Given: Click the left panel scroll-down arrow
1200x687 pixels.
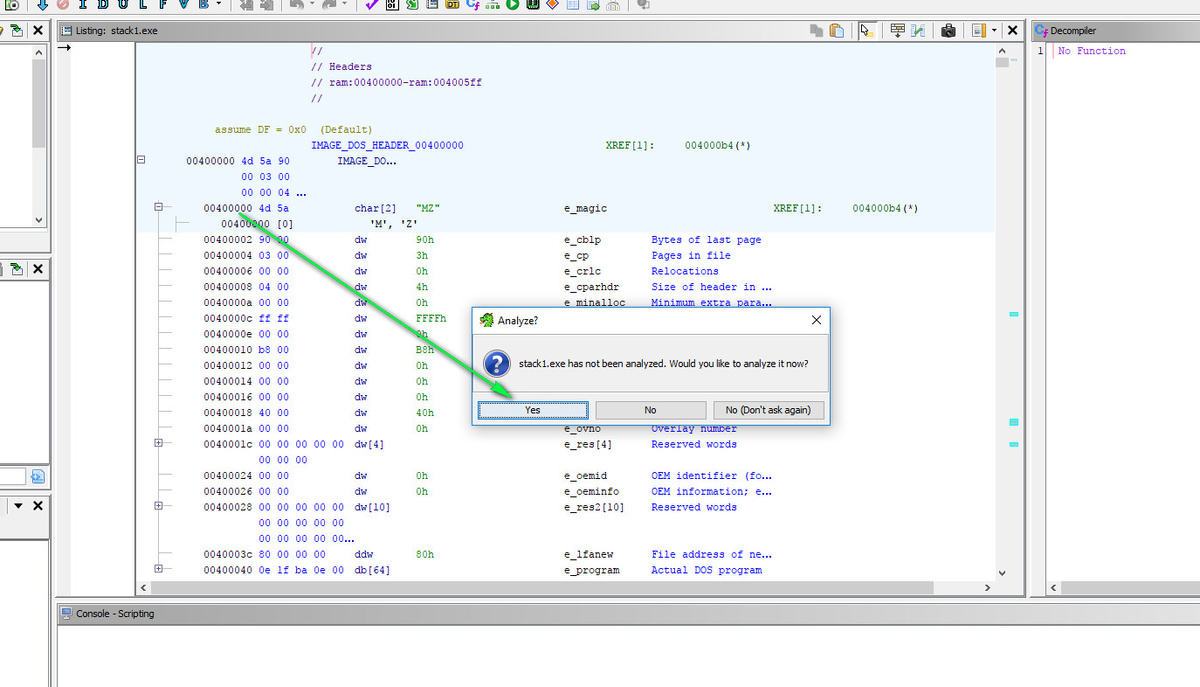Looking at the screenshot, I should tap(38, 220).
